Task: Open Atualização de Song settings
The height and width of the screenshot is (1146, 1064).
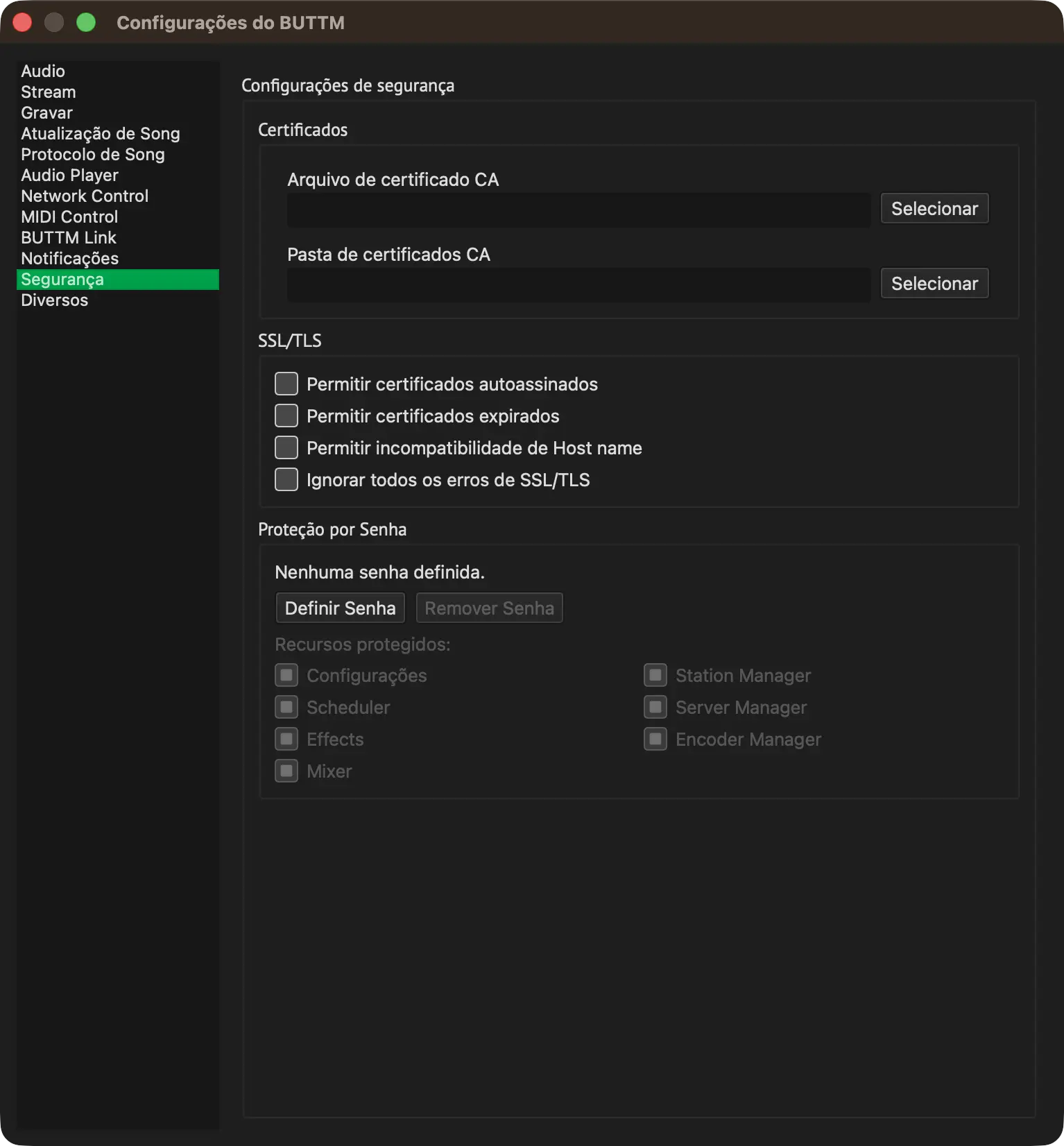Action: pos(117,134)
